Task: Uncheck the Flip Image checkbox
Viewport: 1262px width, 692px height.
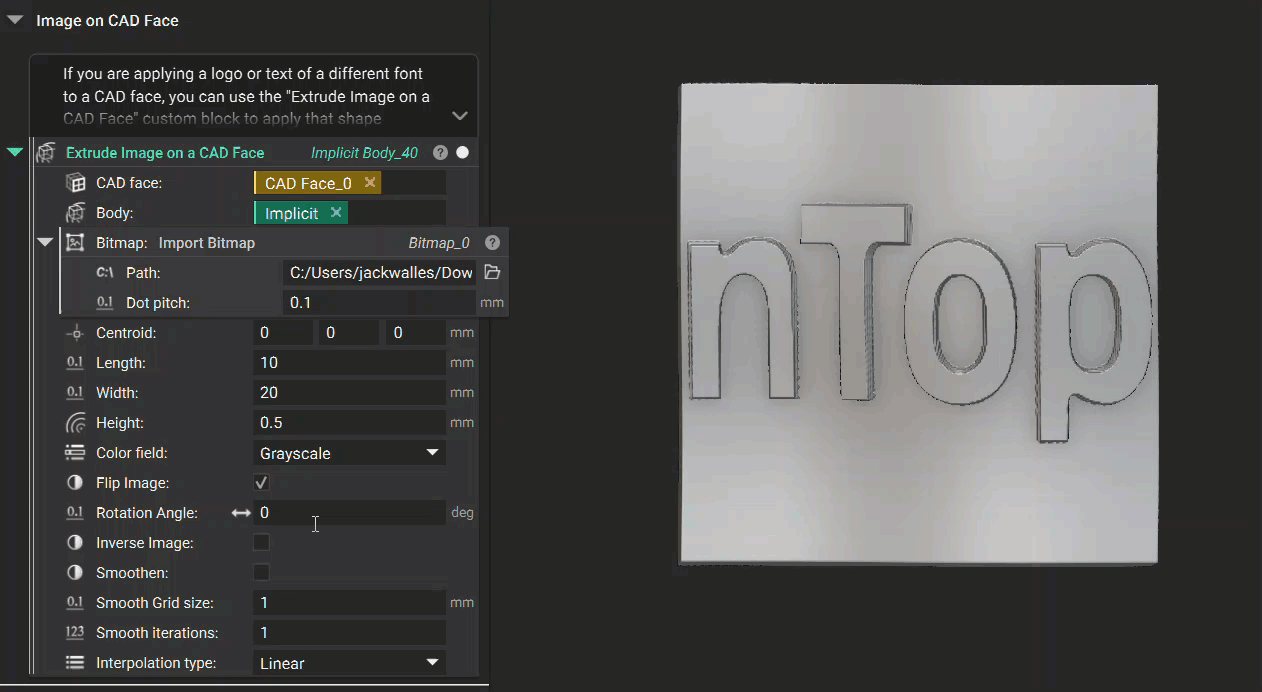Action: pyautogui.click(x=261, y=482)
